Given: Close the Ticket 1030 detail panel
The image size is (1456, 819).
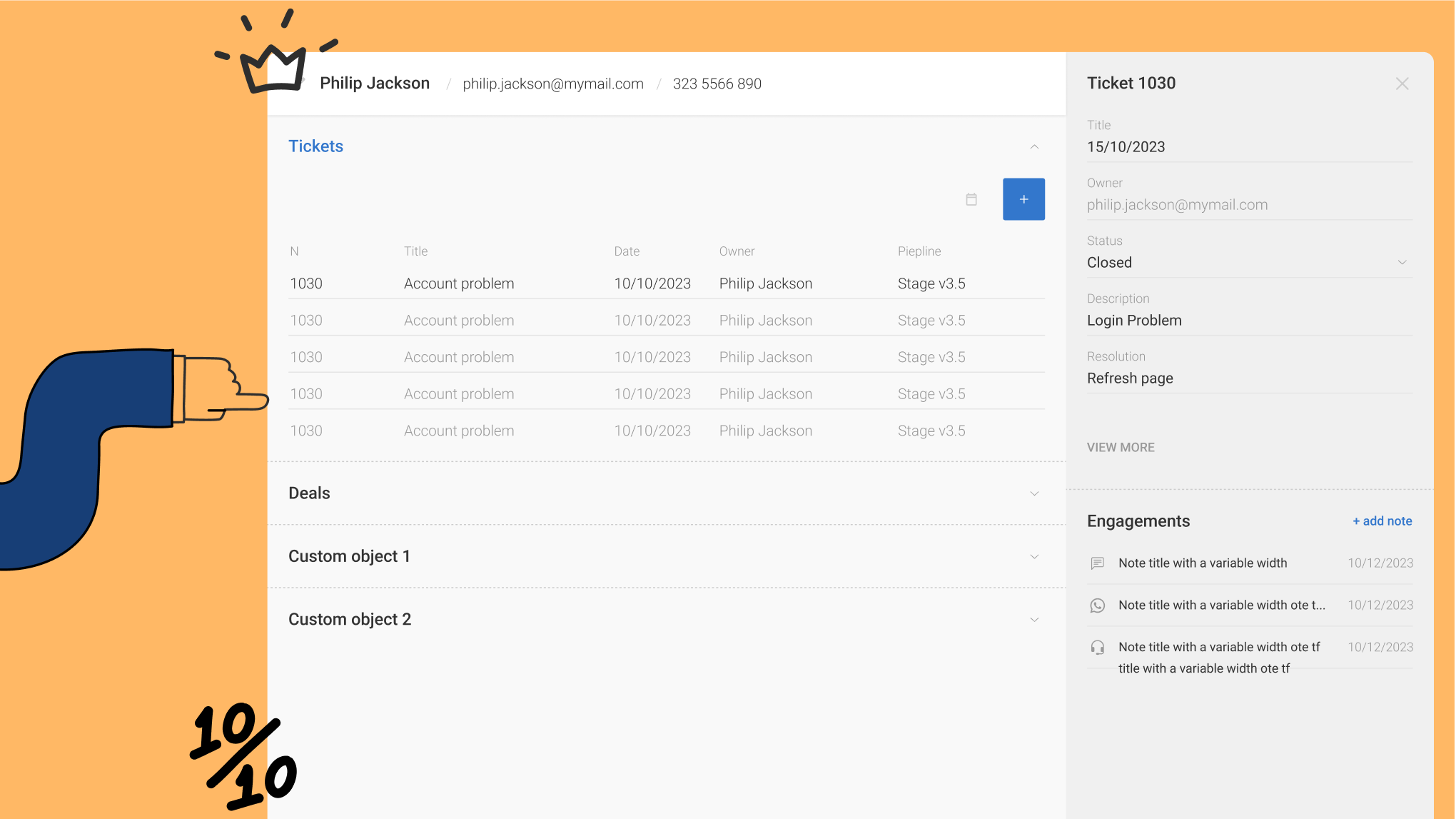Looking at the screenshot, I should [1402, 84].
